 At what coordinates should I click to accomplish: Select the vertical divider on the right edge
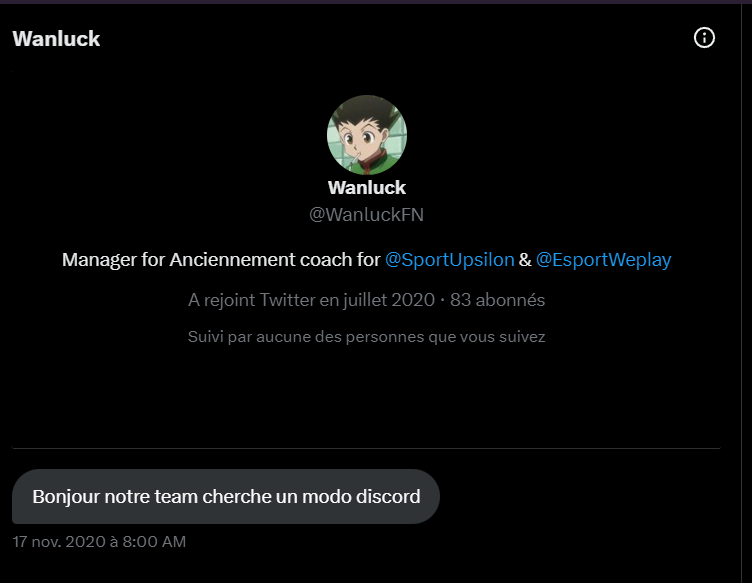(x=741, y=293)
